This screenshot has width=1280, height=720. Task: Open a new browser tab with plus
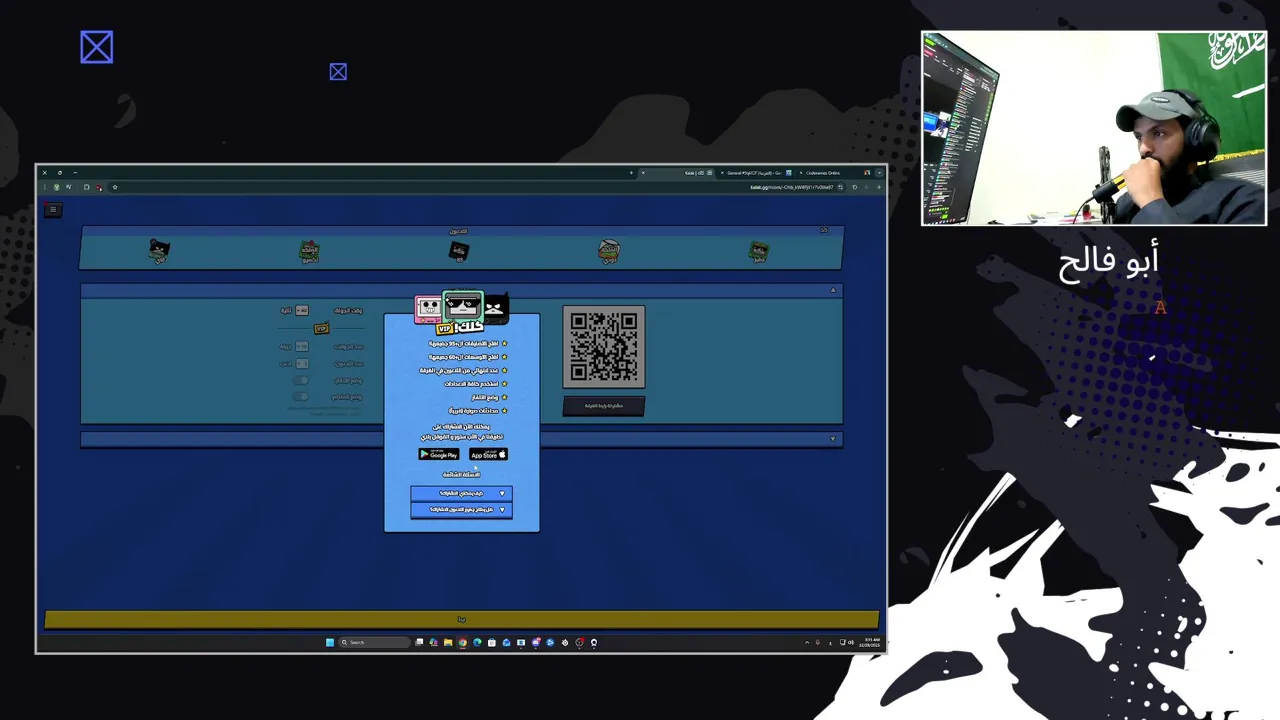pos(631,173)
